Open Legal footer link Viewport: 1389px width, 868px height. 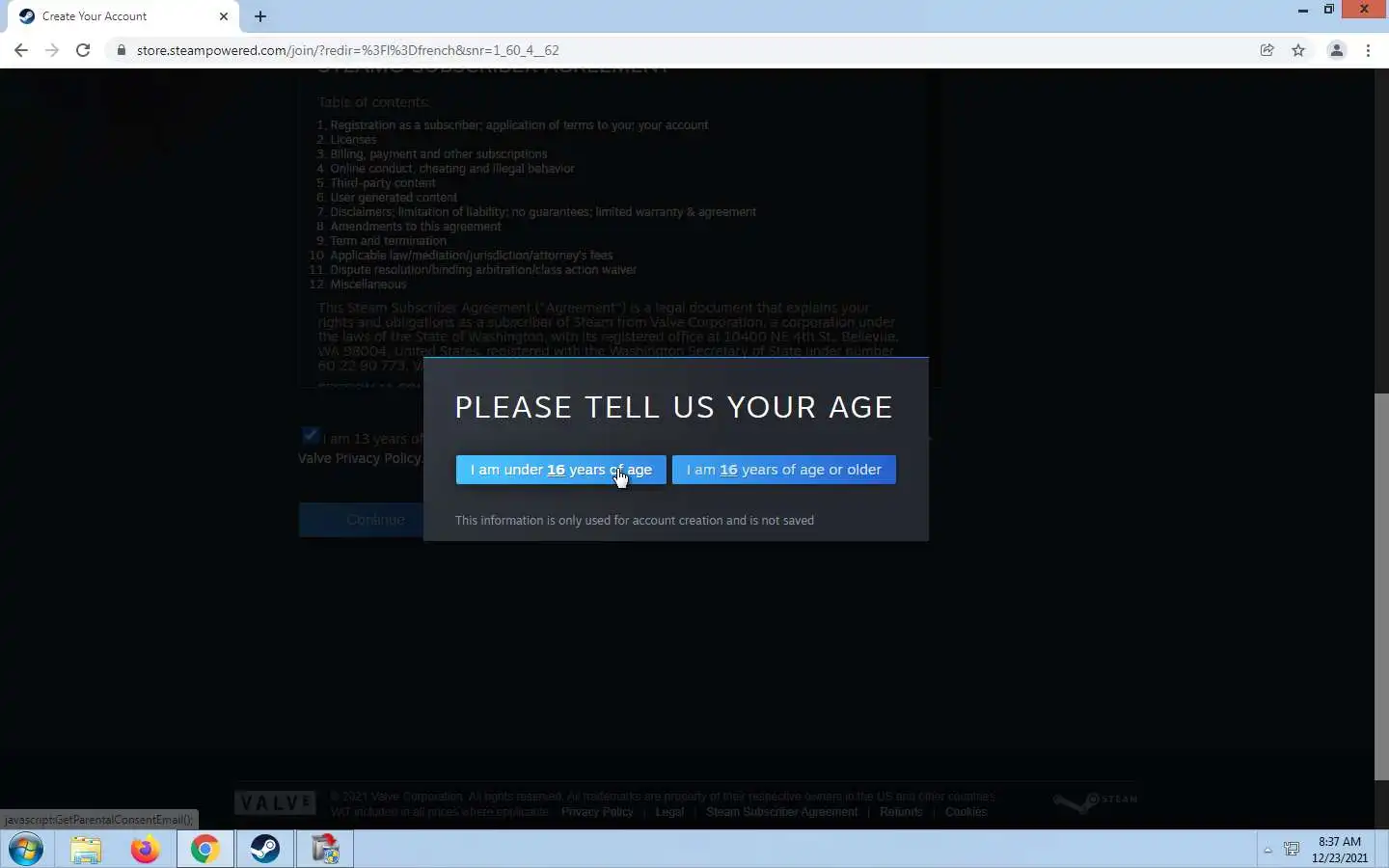(669, 812)
